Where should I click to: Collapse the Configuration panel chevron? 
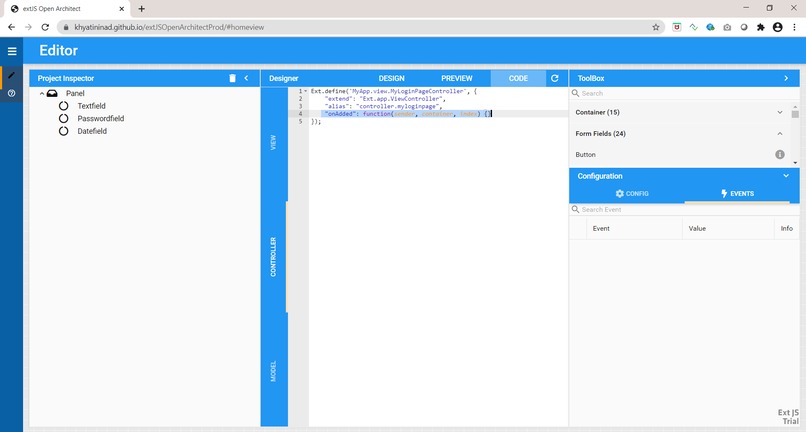tap(786, 176)
